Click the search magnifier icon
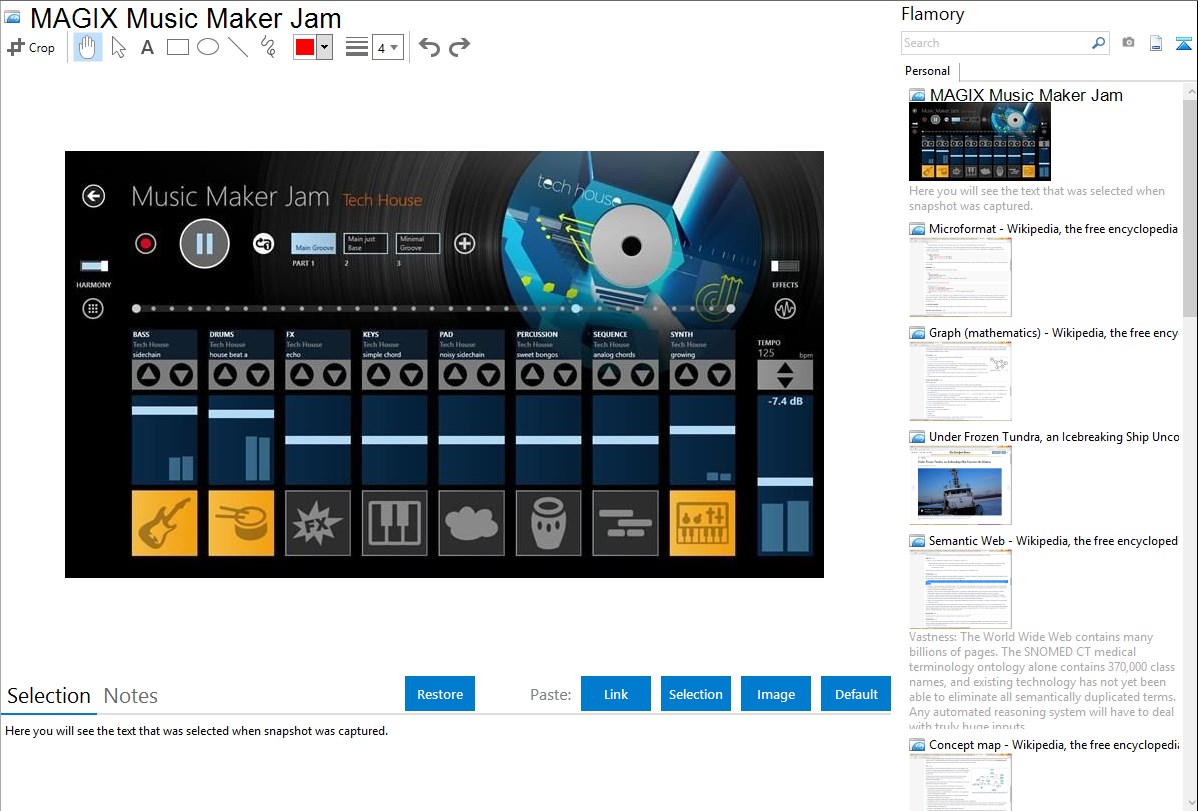The width and height of the screenshot is (1198, 811). (x=1099, y=43)
